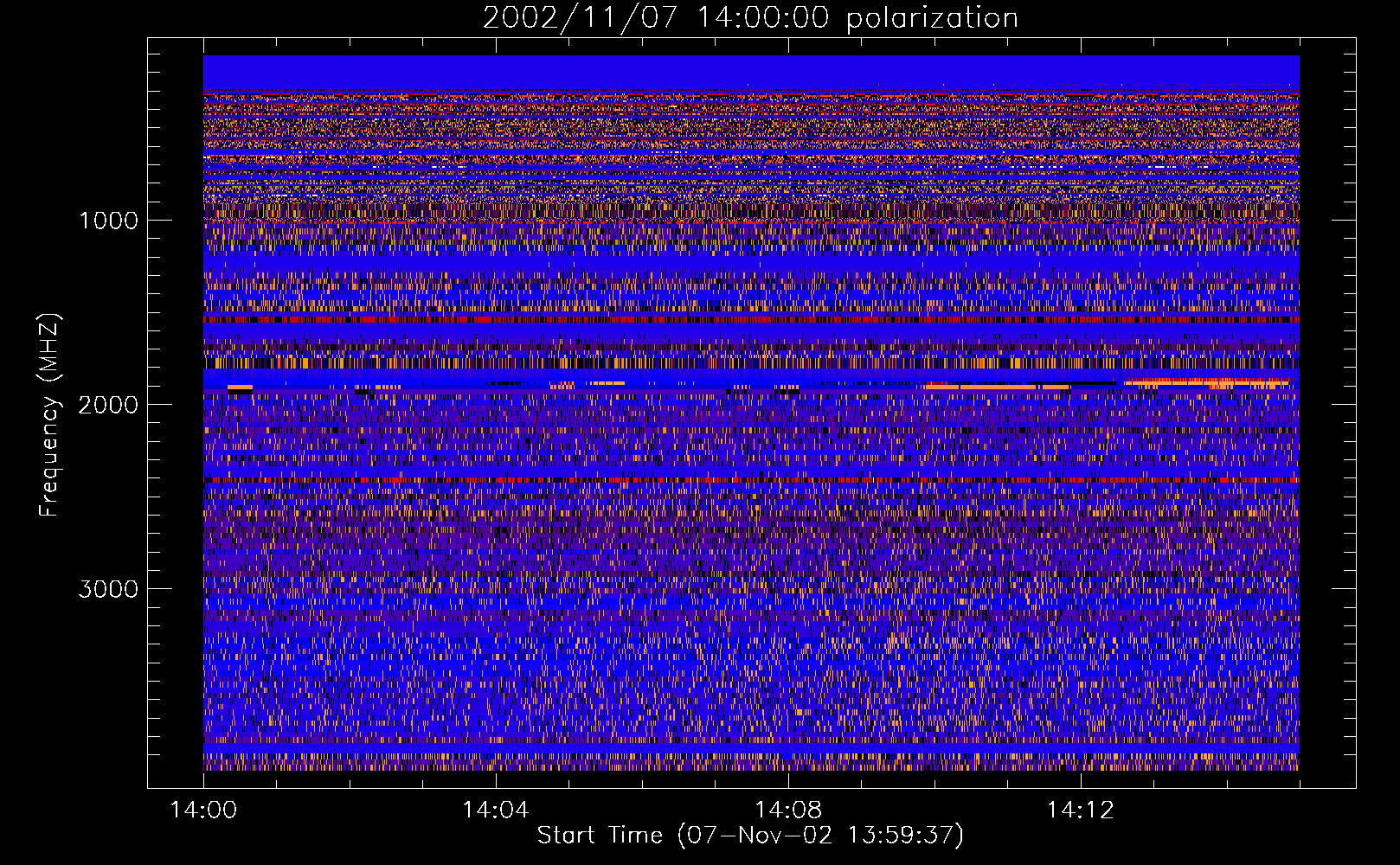Click the '14:00' time tick label
1400x865 pixels.
[203, 811]
